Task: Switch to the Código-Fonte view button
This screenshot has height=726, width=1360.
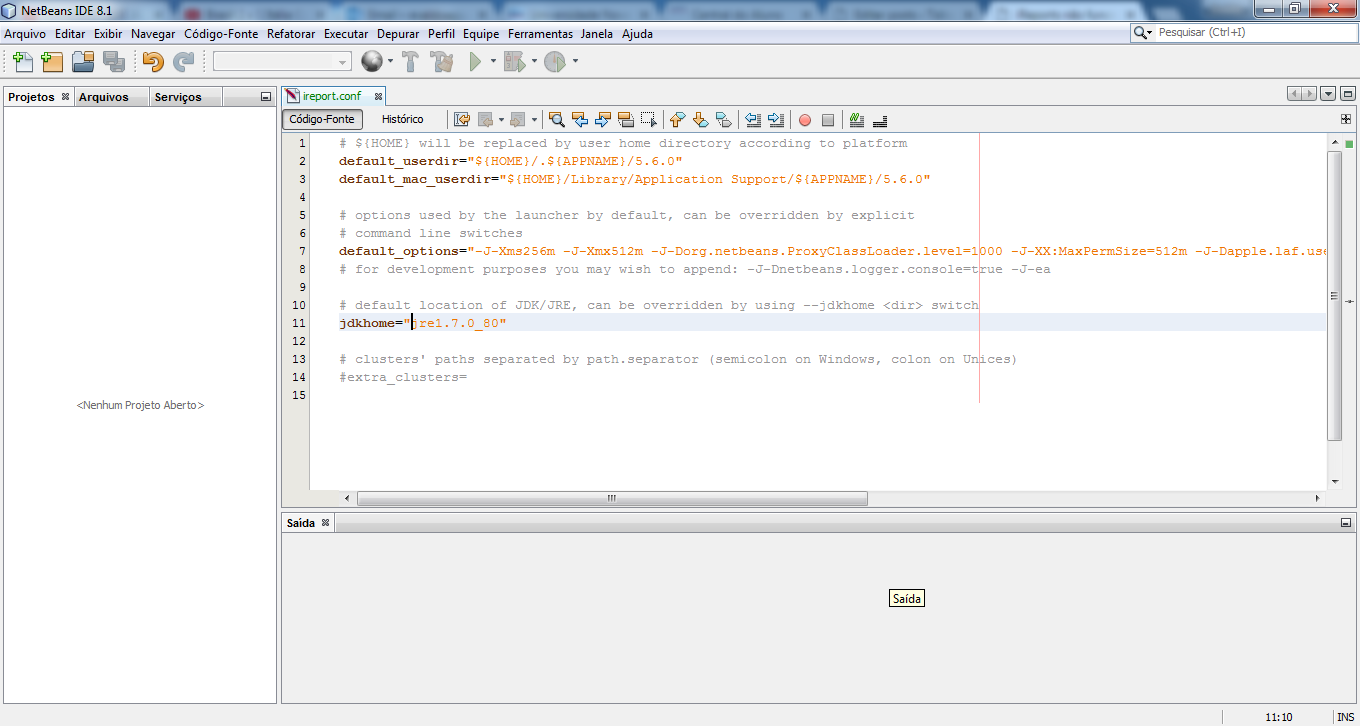Action: tap(322, 119)
